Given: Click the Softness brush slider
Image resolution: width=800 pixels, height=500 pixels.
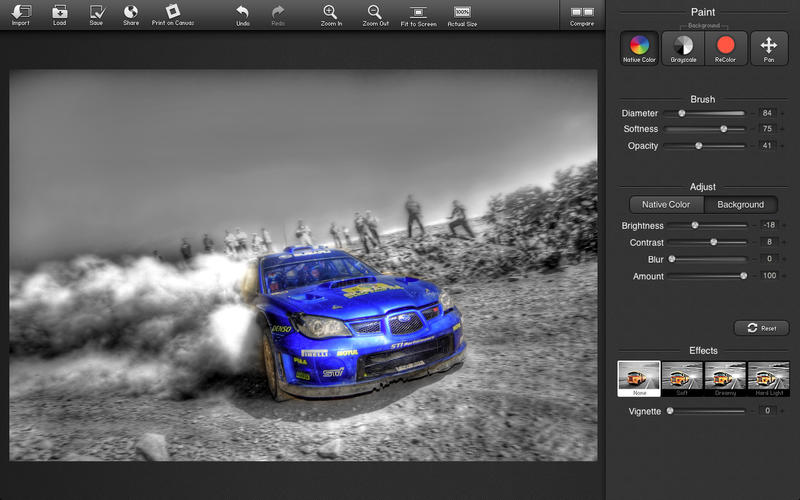Looking at the screenshot, I should point(705,129).
